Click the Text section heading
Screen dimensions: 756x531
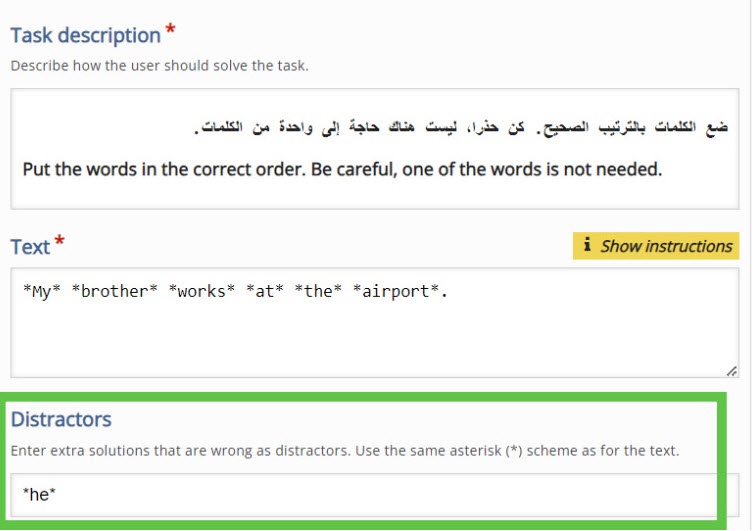30,246
